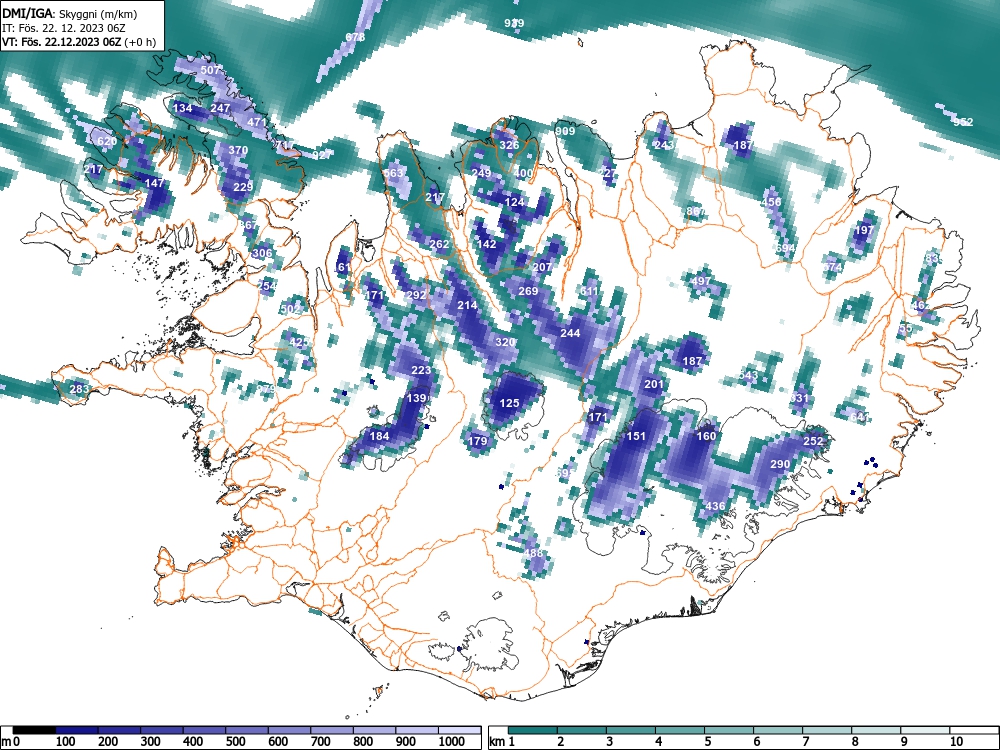Click the visibility value 563
1000x750 pixels.
point(393,173)
